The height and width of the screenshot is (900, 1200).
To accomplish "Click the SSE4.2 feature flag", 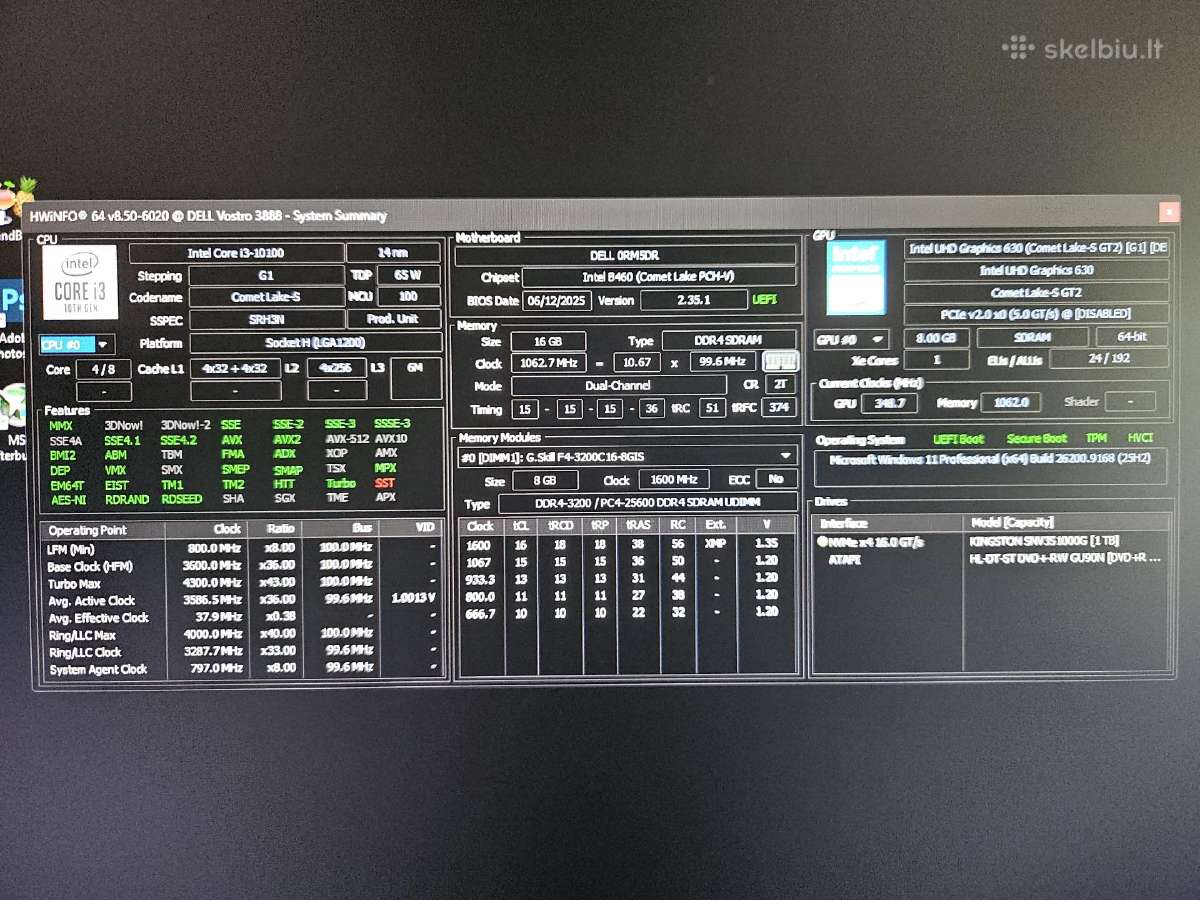I will (179, 440).
